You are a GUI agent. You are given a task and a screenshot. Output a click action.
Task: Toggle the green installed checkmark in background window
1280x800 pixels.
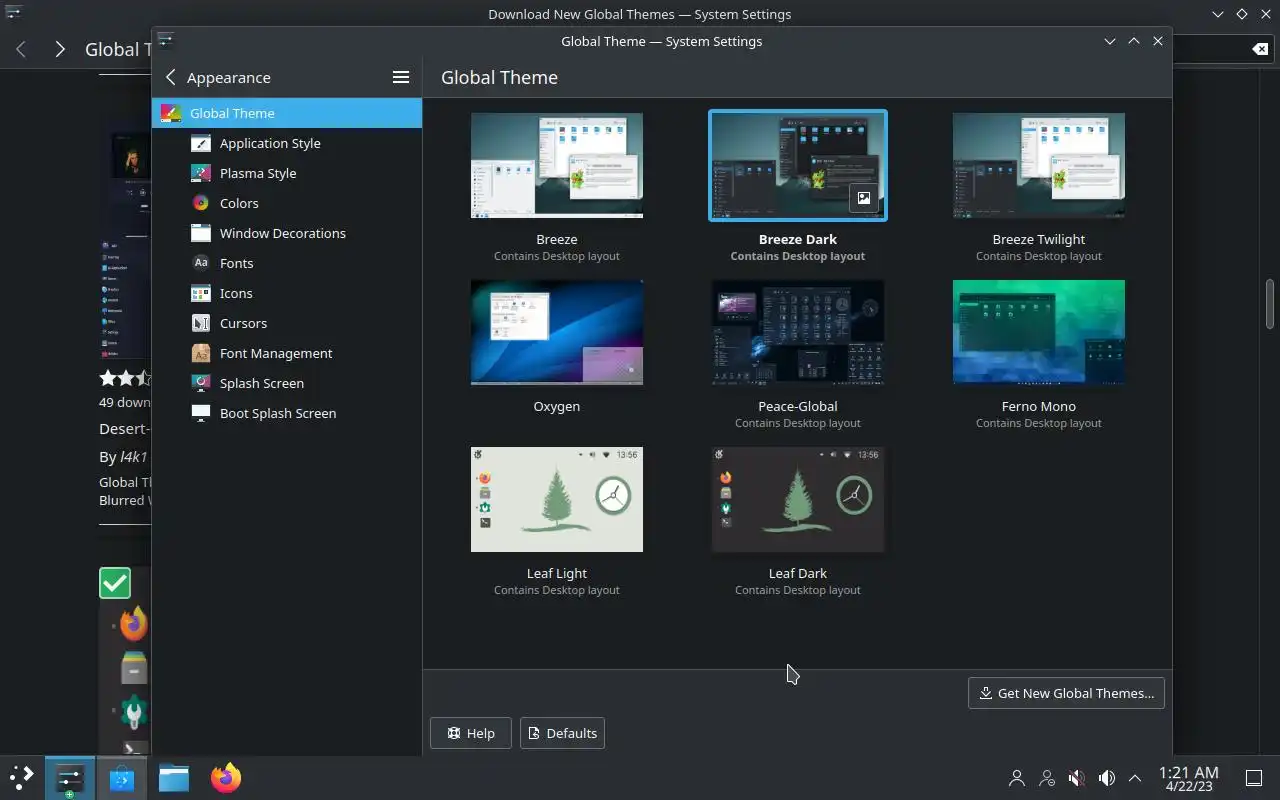[x=115, y=583]
